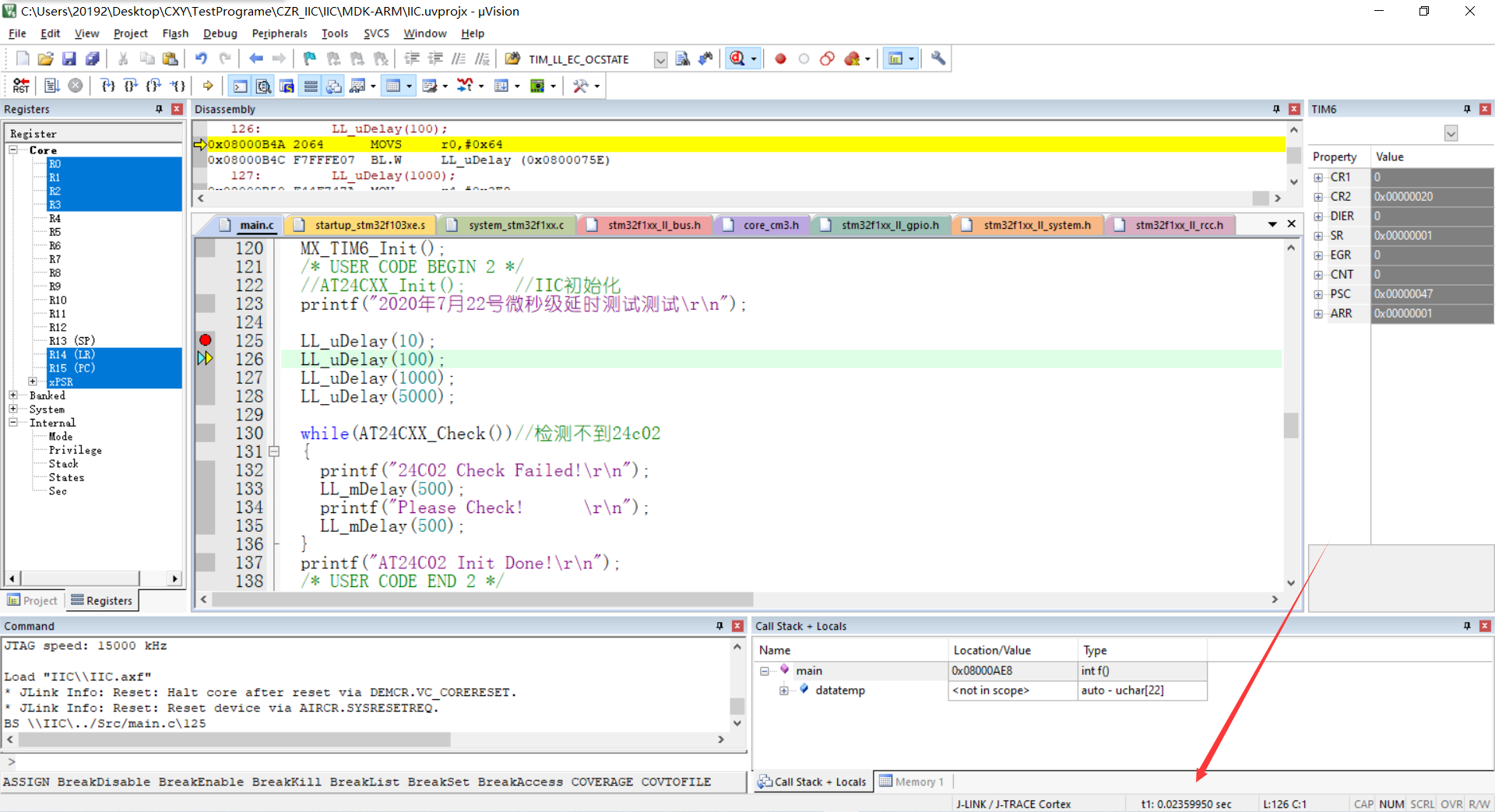Show next statement with the yellow arrow

coord(208,86)
